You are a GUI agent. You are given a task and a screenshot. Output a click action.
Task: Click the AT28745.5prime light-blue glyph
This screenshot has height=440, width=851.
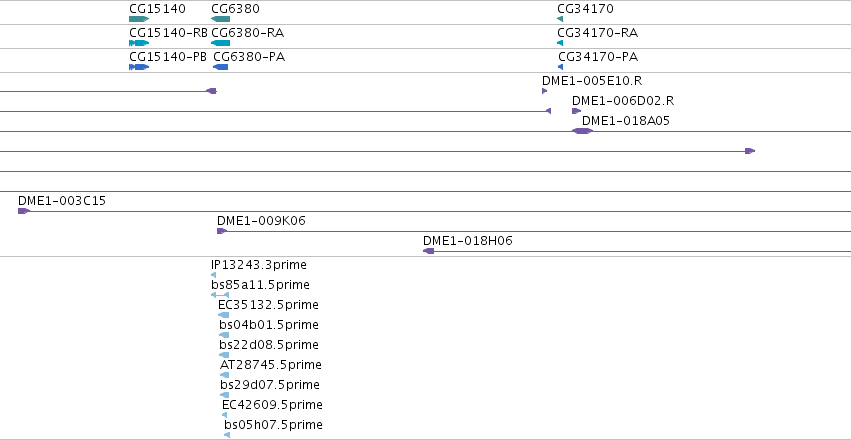[224, 375]
